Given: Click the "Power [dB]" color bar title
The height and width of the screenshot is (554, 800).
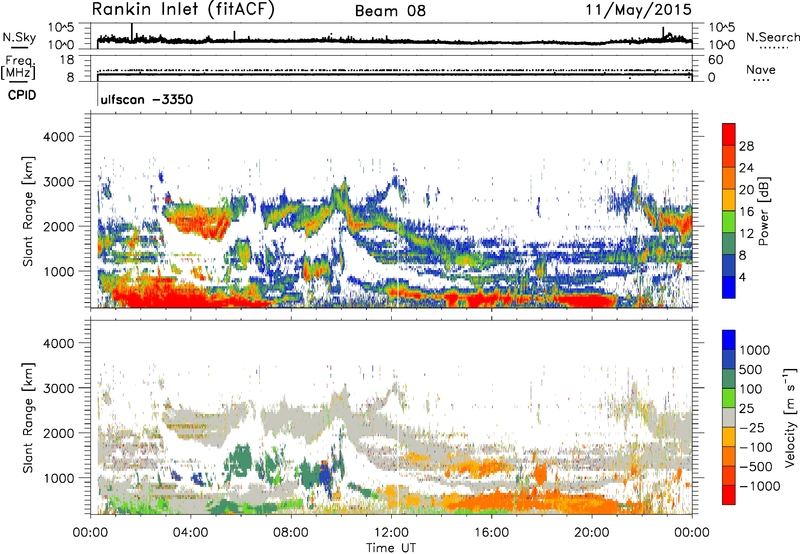Looking at the screenshot, I should pos(764,211).
